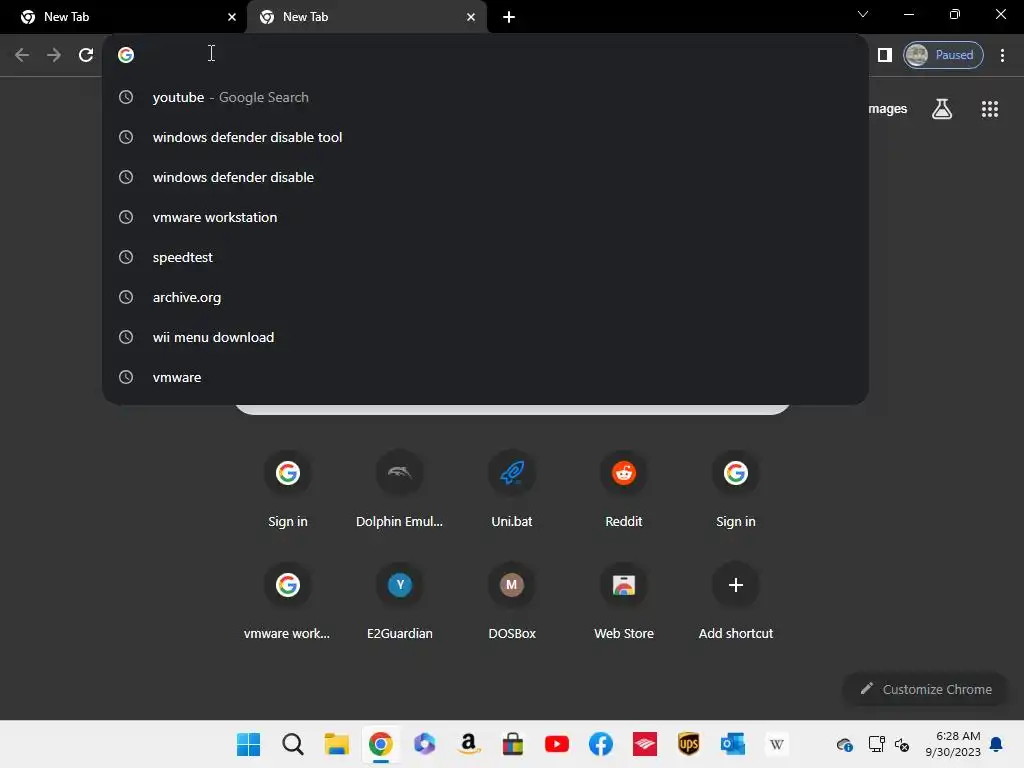The height and width of the screenshot is (768, 1024).
Task: Click the clock icon beside speedtest
Action: coord(126,257)
